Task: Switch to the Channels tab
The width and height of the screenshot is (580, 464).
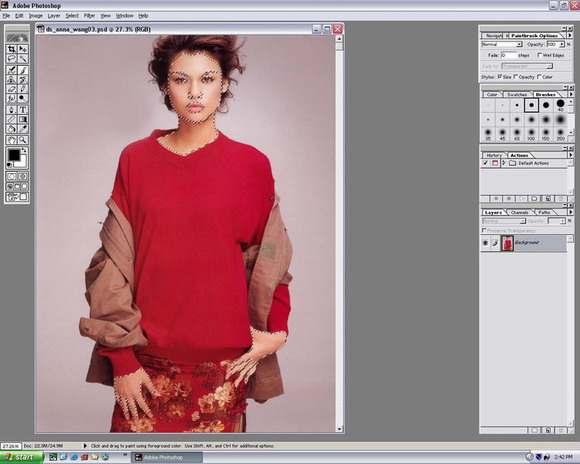Action: 519,212
